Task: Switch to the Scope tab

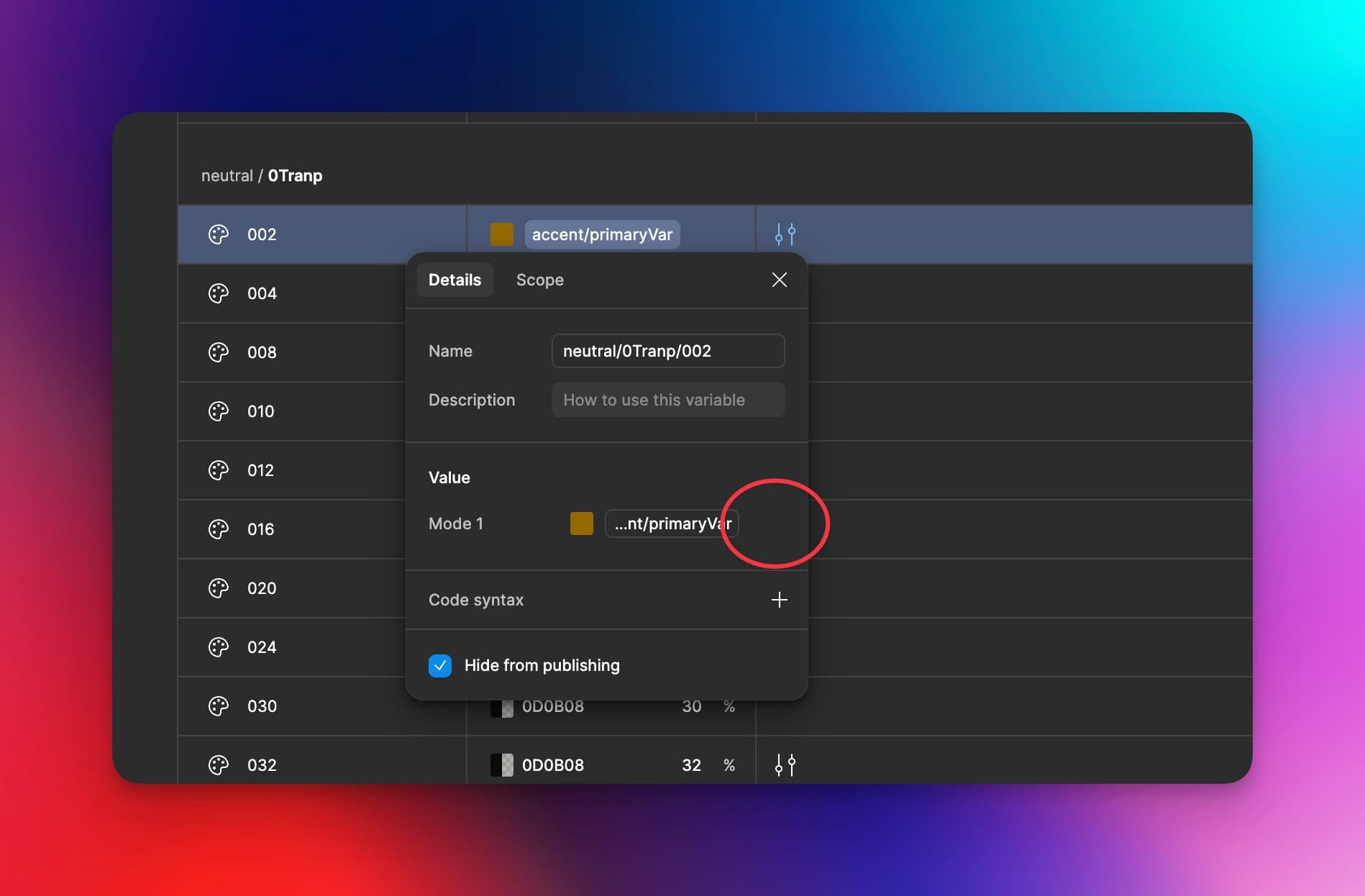Action: coord(540,280)
